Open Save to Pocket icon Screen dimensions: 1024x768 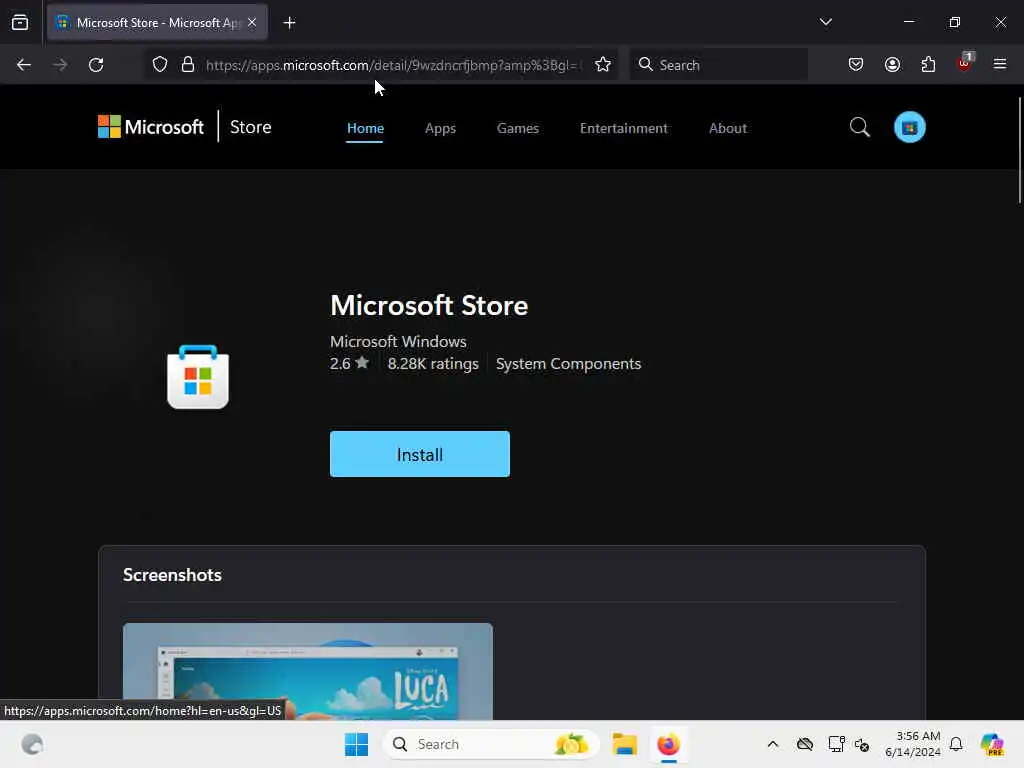click(856, 65)
